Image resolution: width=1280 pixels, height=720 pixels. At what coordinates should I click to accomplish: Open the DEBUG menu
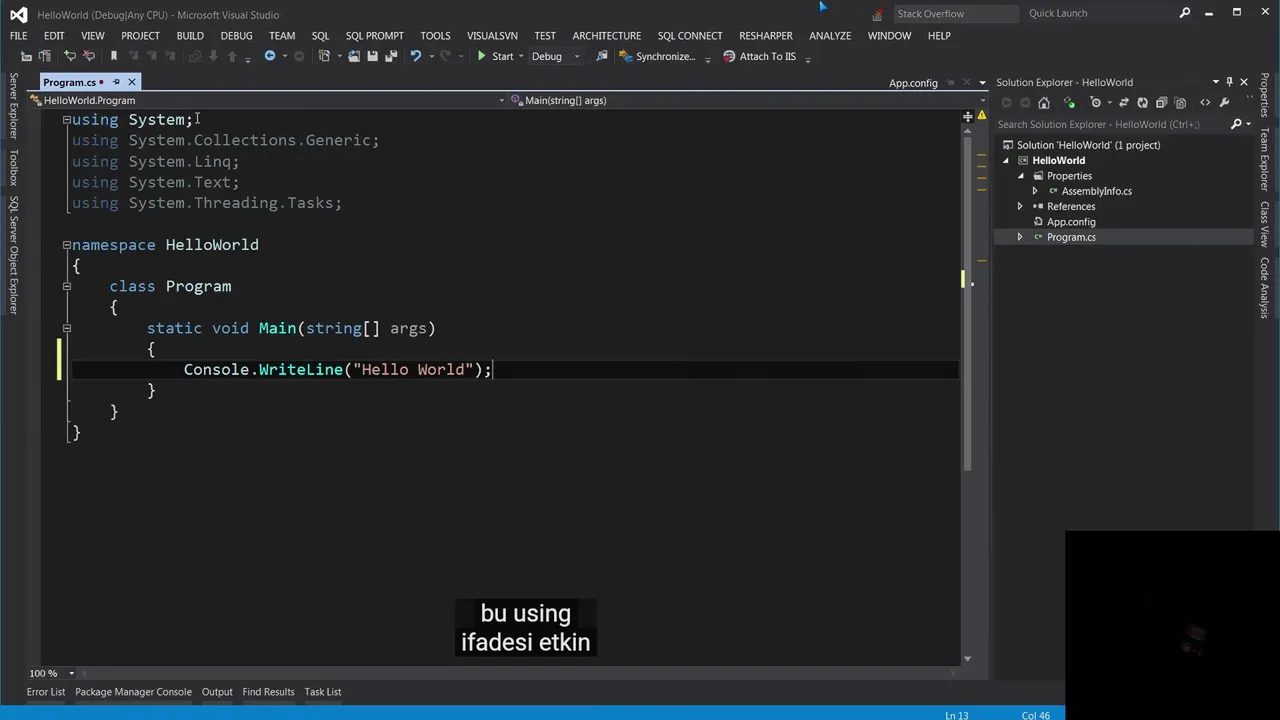click(236, 35)
